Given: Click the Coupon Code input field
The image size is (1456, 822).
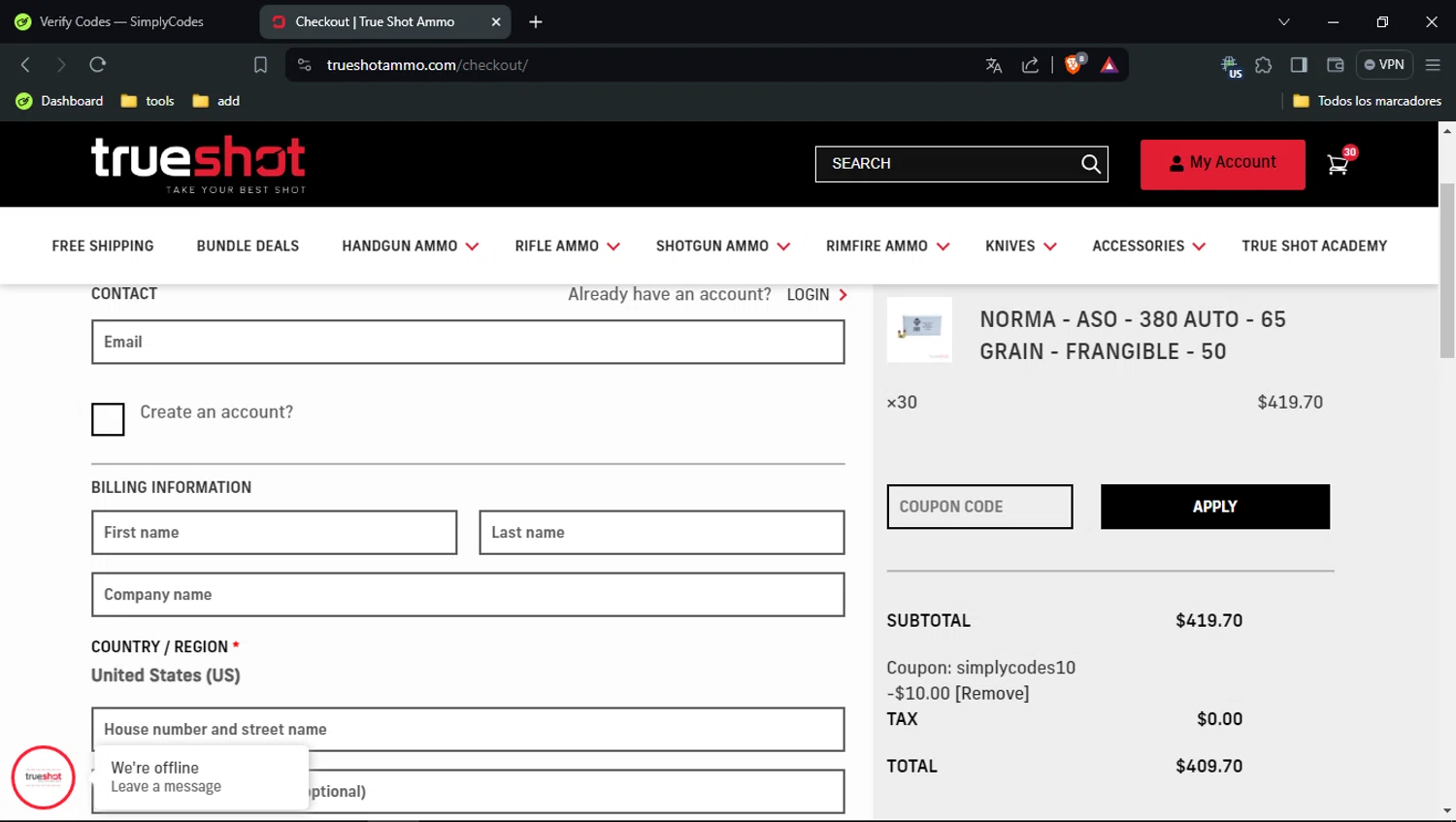Looking at the screenshot, I should click(979, 507).
